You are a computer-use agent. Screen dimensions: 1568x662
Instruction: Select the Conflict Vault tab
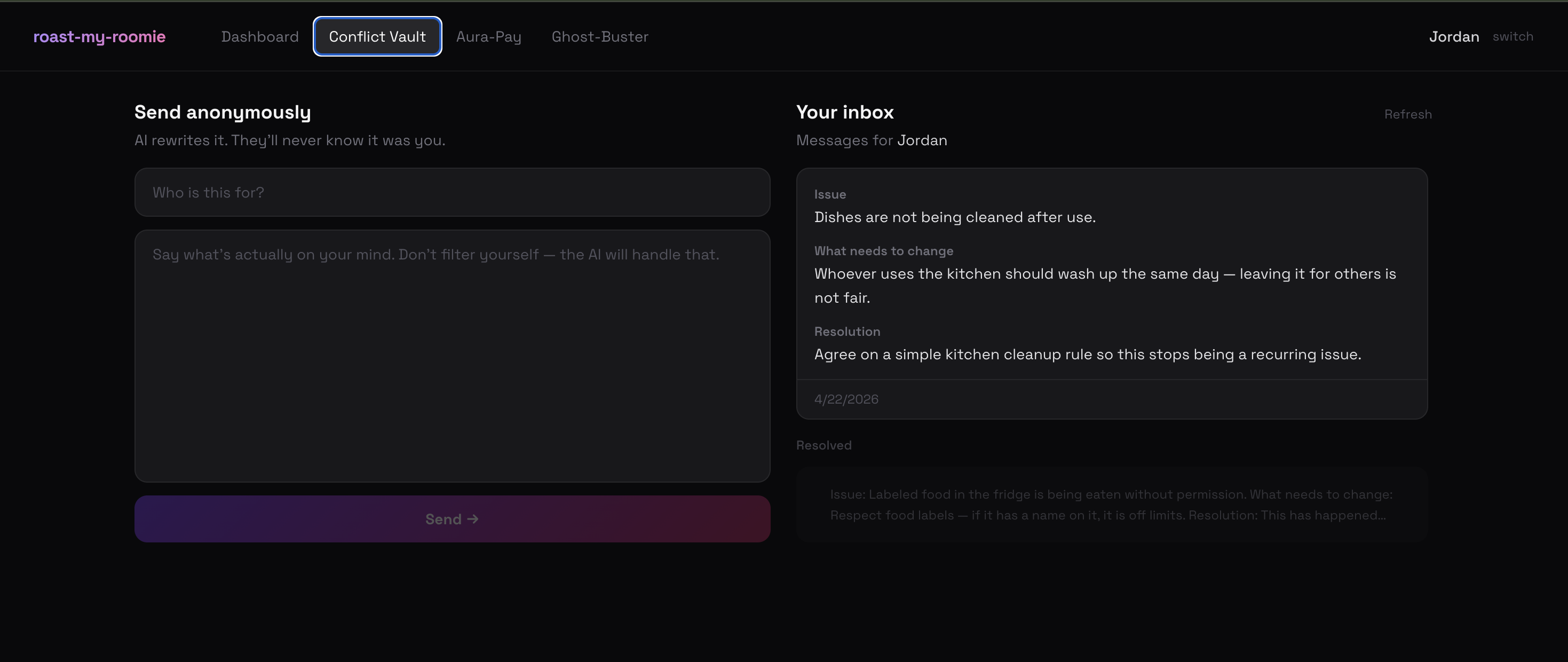(x=377, y=36)
